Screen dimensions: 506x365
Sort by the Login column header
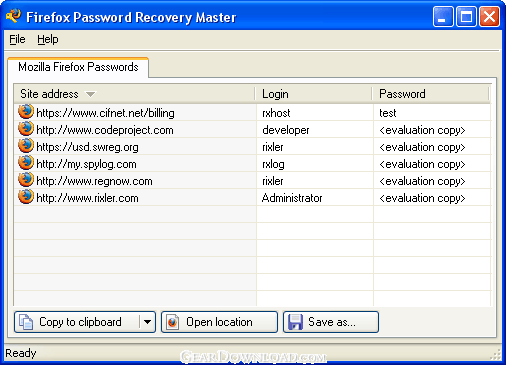(314, 94)
